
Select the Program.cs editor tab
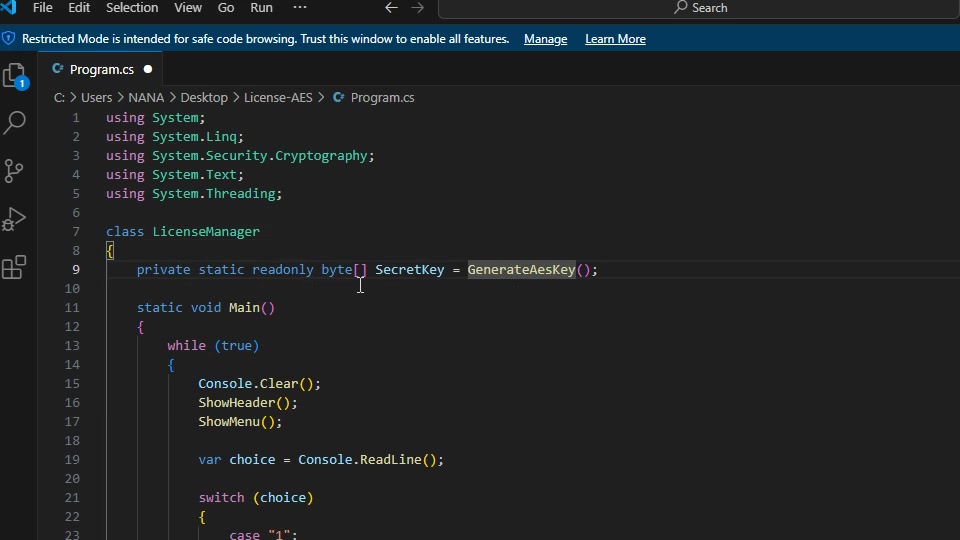[x=101, y=70]
